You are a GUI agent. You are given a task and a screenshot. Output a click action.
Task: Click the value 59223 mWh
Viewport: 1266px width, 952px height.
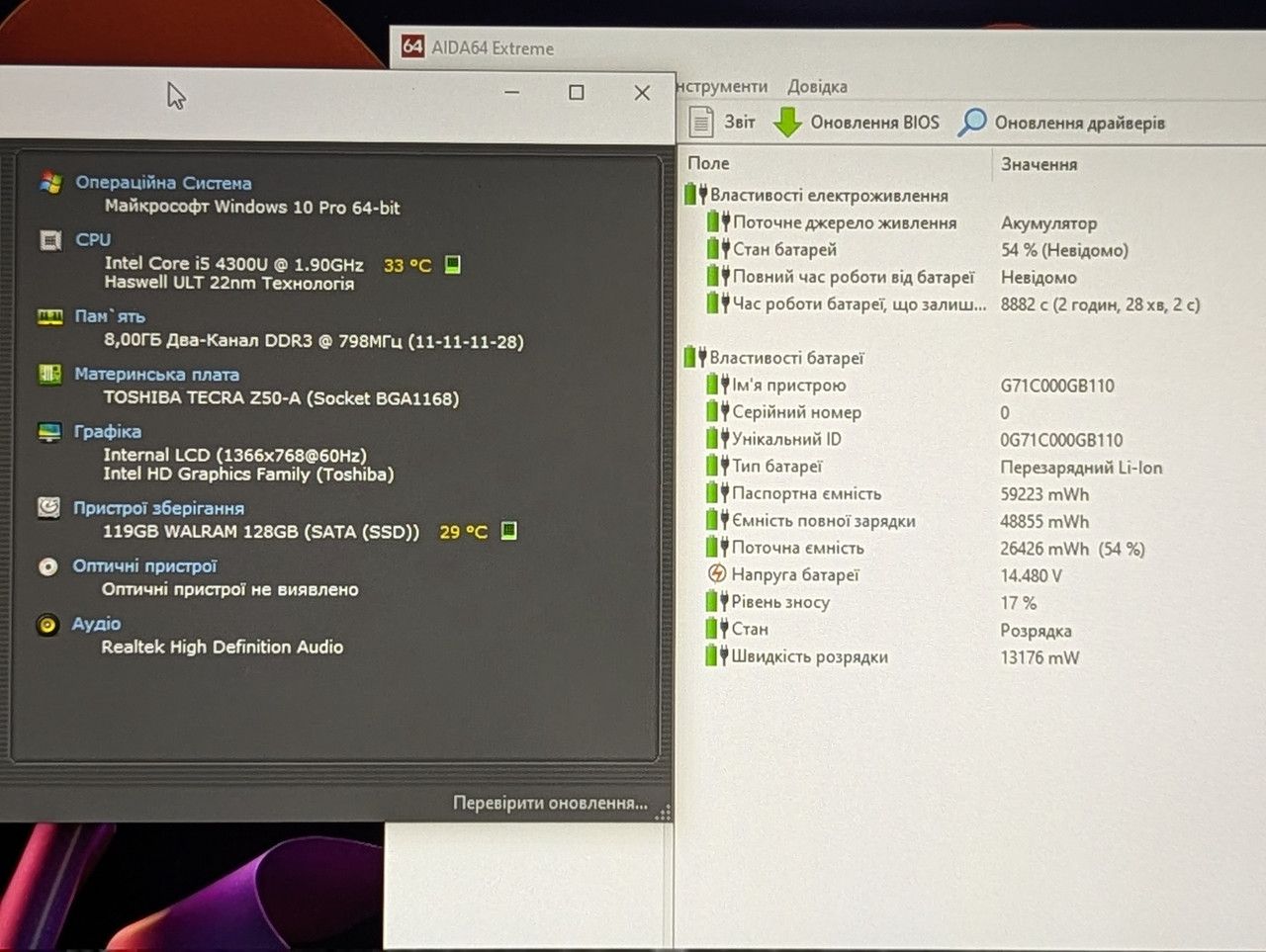(1044, 494)
